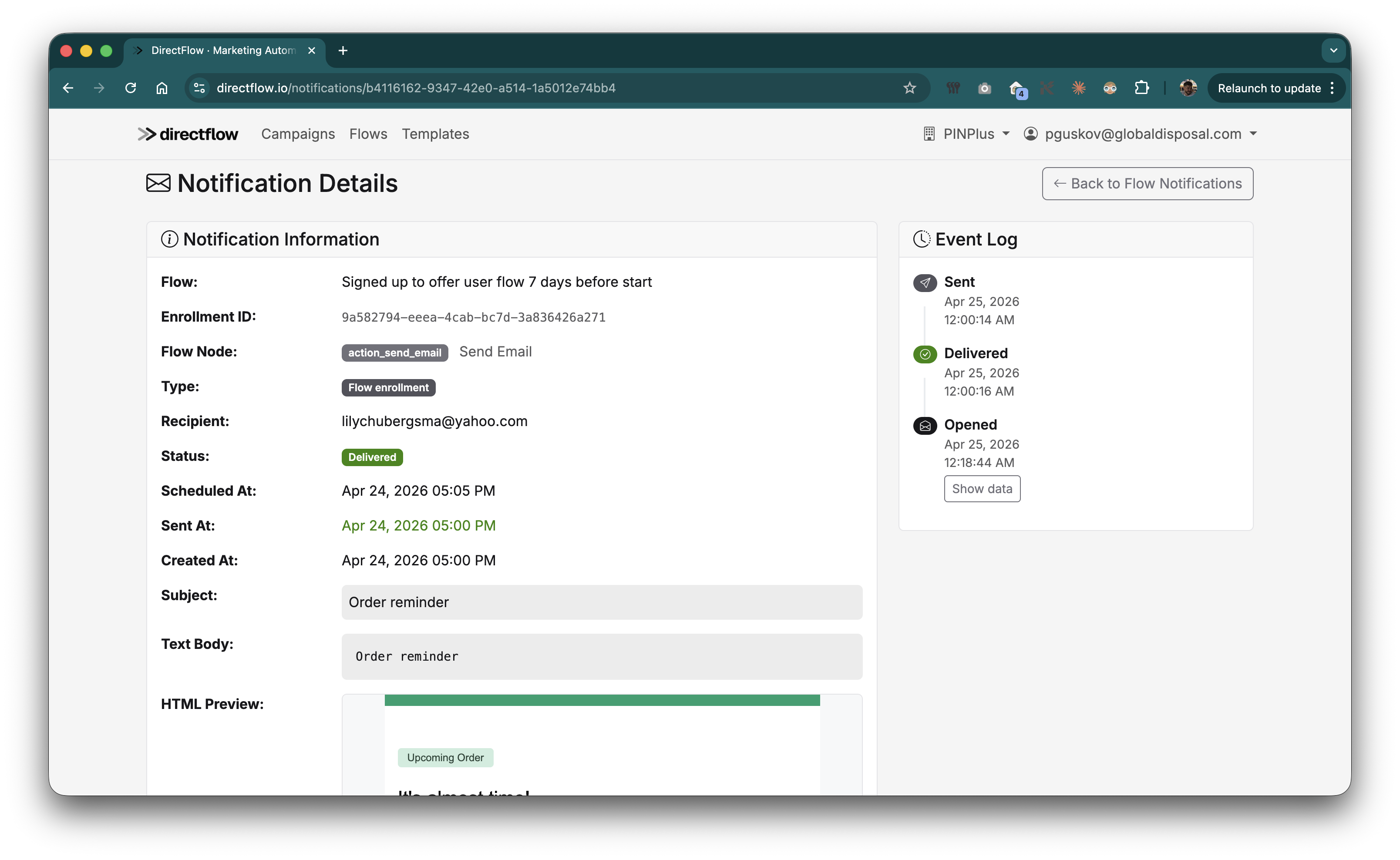Click the Created At timestamp value

419,561
